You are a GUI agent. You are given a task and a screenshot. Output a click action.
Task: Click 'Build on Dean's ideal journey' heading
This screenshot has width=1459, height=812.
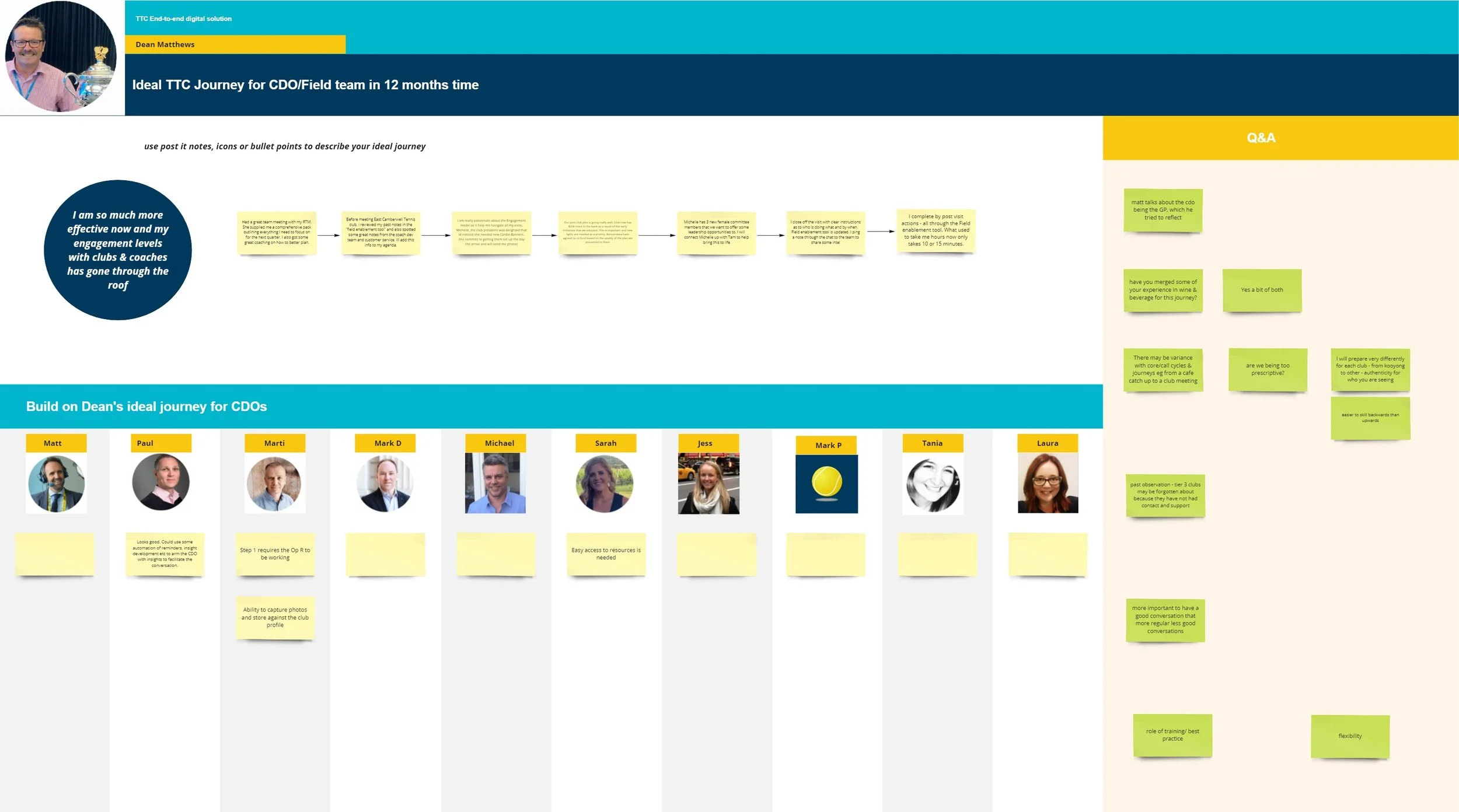[x=146, y=407]
